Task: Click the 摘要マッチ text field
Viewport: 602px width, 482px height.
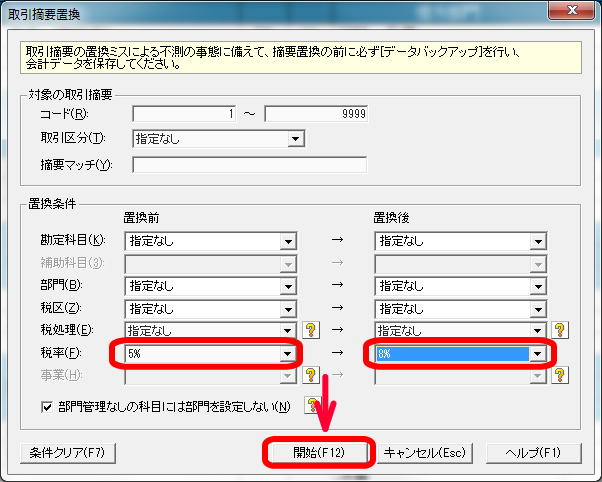Action: [x=249, y=165]
